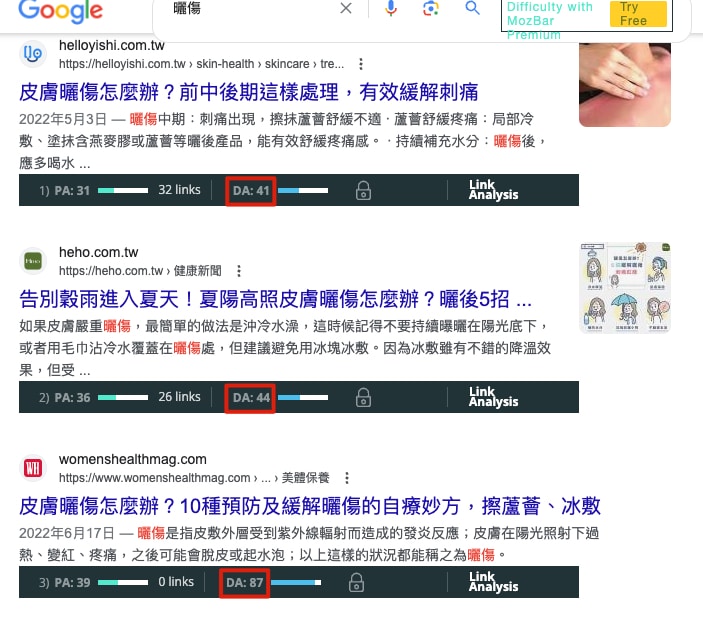Click the PA: 36 value

point(72,398)
